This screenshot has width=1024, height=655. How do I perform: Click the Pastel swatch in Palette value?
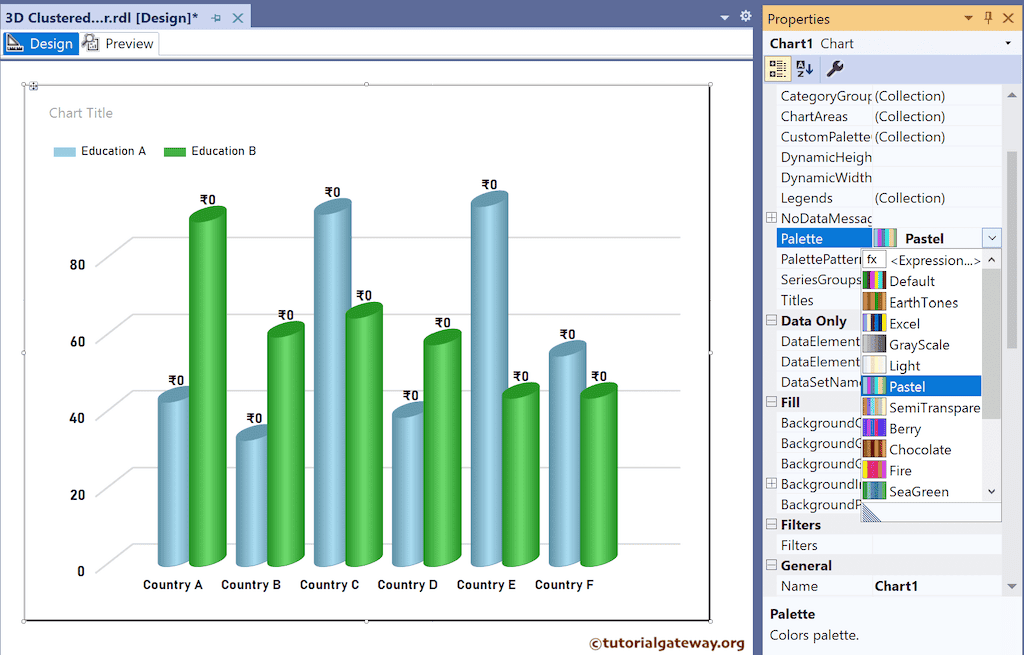pos(885,238)
